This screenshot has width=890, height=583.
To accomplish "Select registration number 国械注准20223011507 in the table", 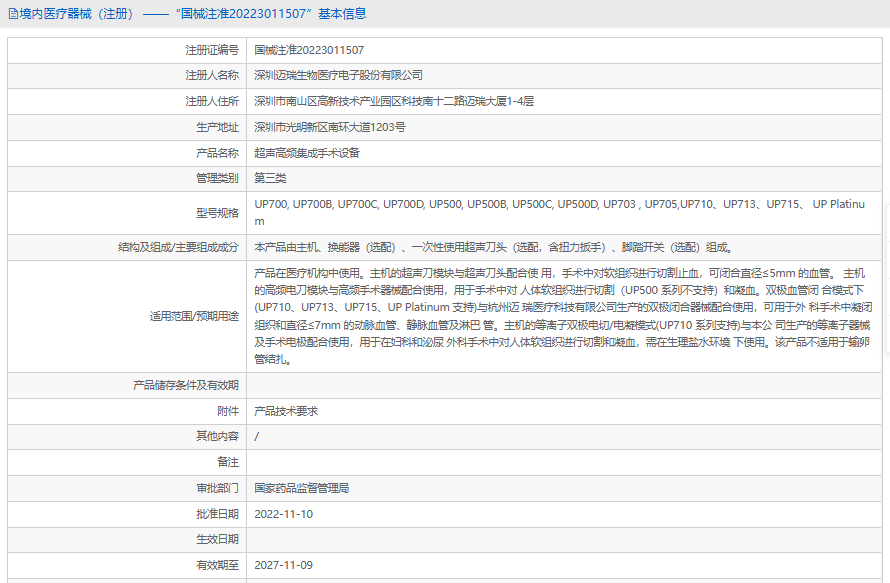I will point(309,50).
